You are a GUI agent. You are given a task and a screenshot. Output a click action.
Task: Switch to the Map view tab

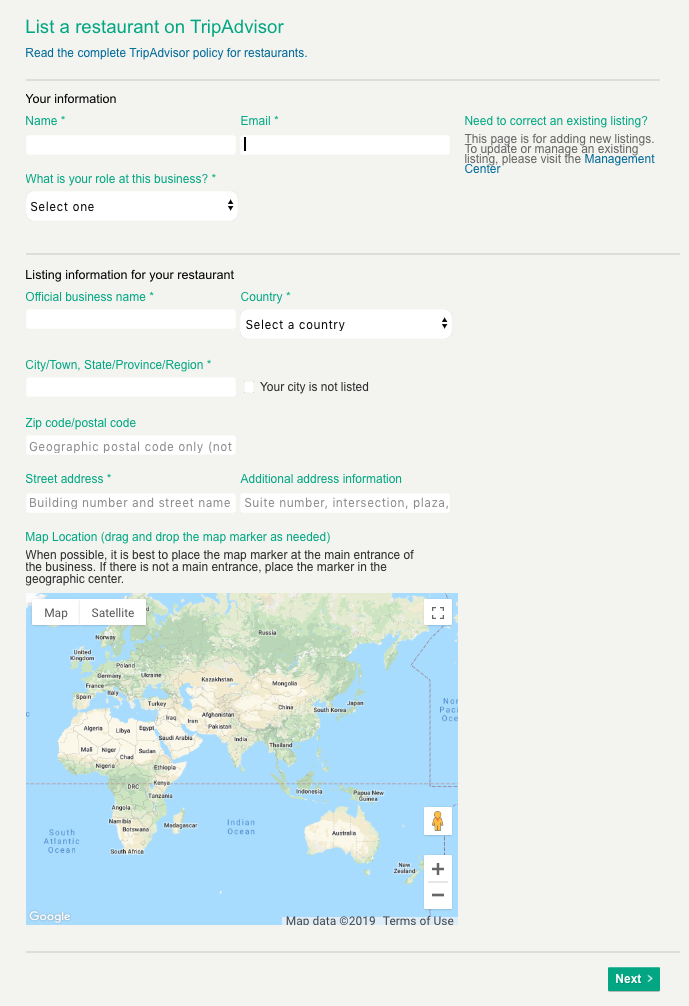point(56,613)
